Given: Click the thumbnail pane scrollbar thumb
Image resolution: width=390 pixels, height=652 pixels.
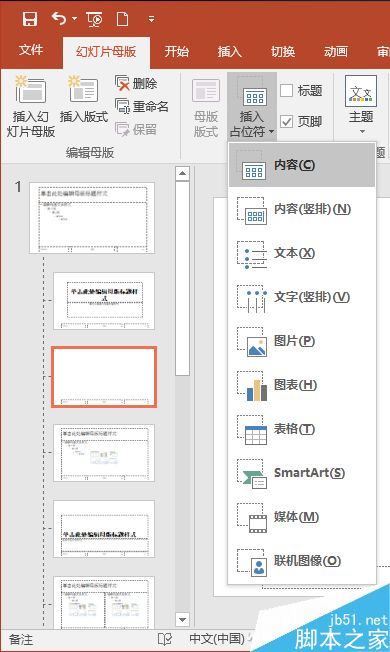Looking at the screenshot, I should pyautogui.click(x=182, y=279).
